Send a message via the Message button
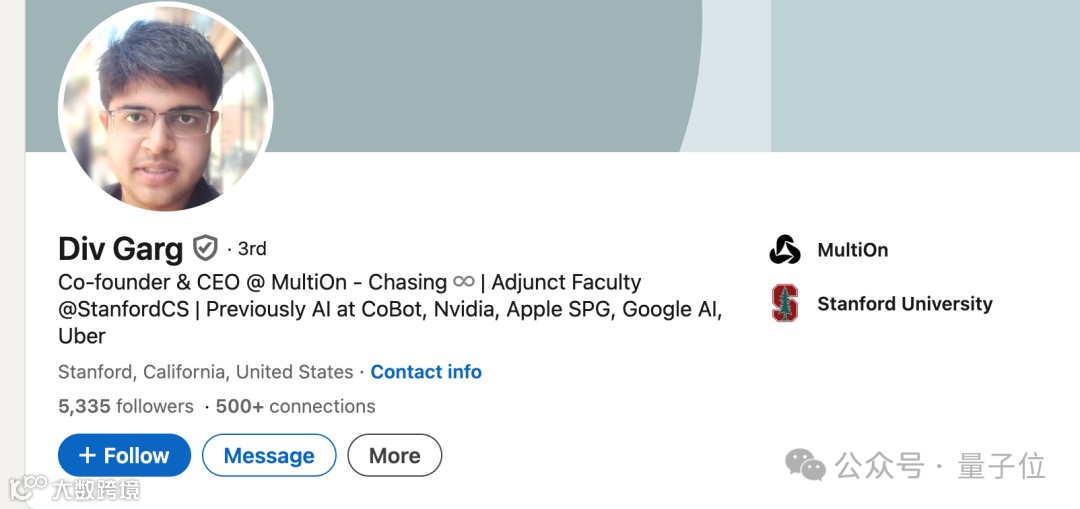 coord(269,455)
